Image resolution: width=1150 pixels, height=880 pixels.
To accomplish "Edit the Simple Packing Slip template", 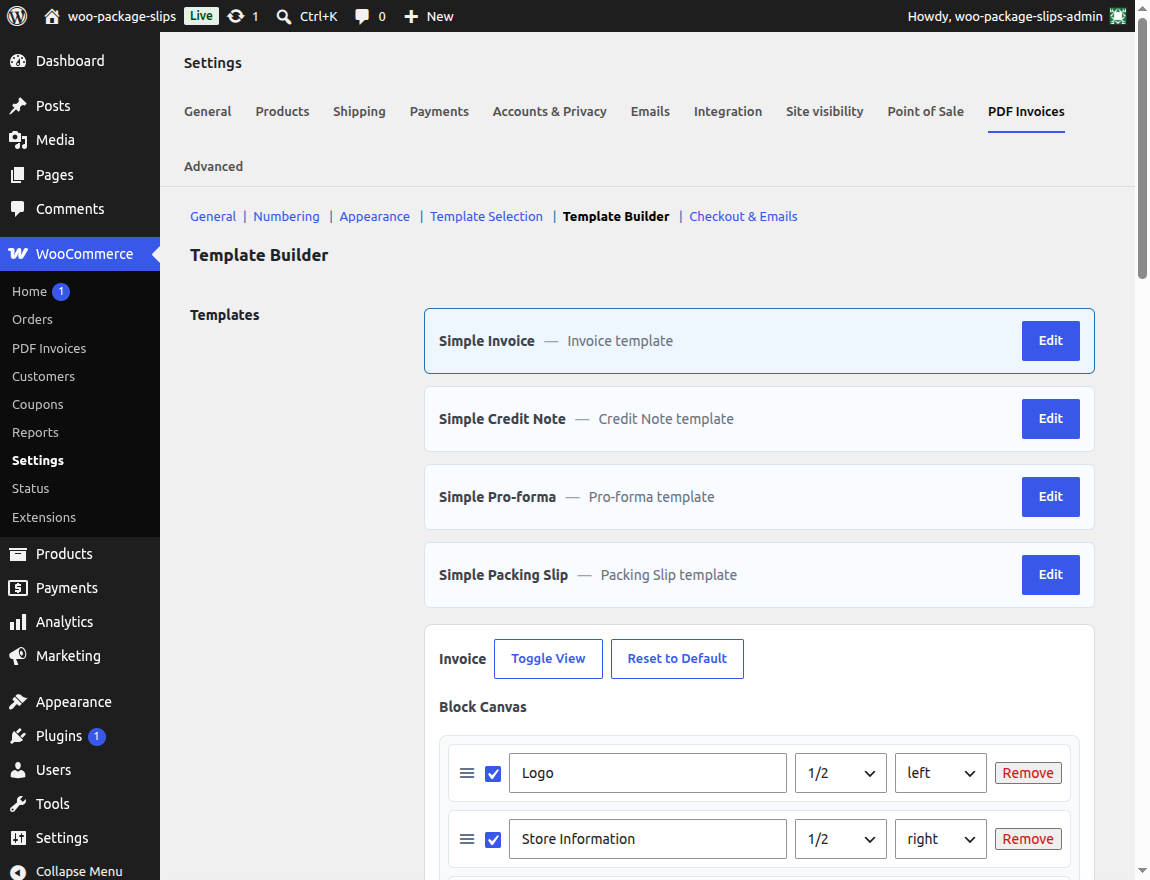I will click(1050, 575).
